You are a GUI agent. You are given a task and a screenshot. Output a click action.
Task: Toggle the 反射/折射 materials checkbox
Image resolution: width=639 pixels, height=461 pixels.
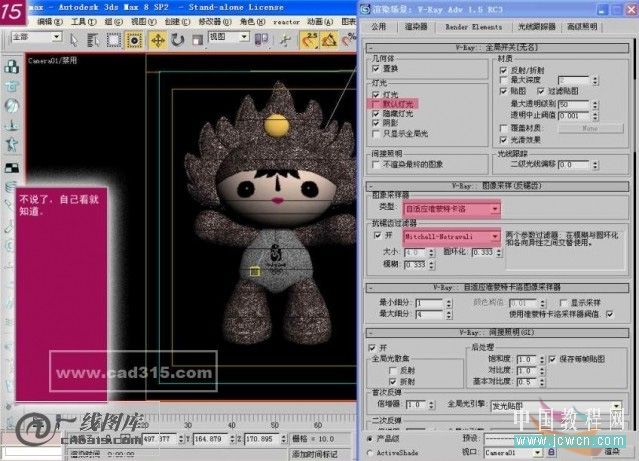(x=504, y=71)
